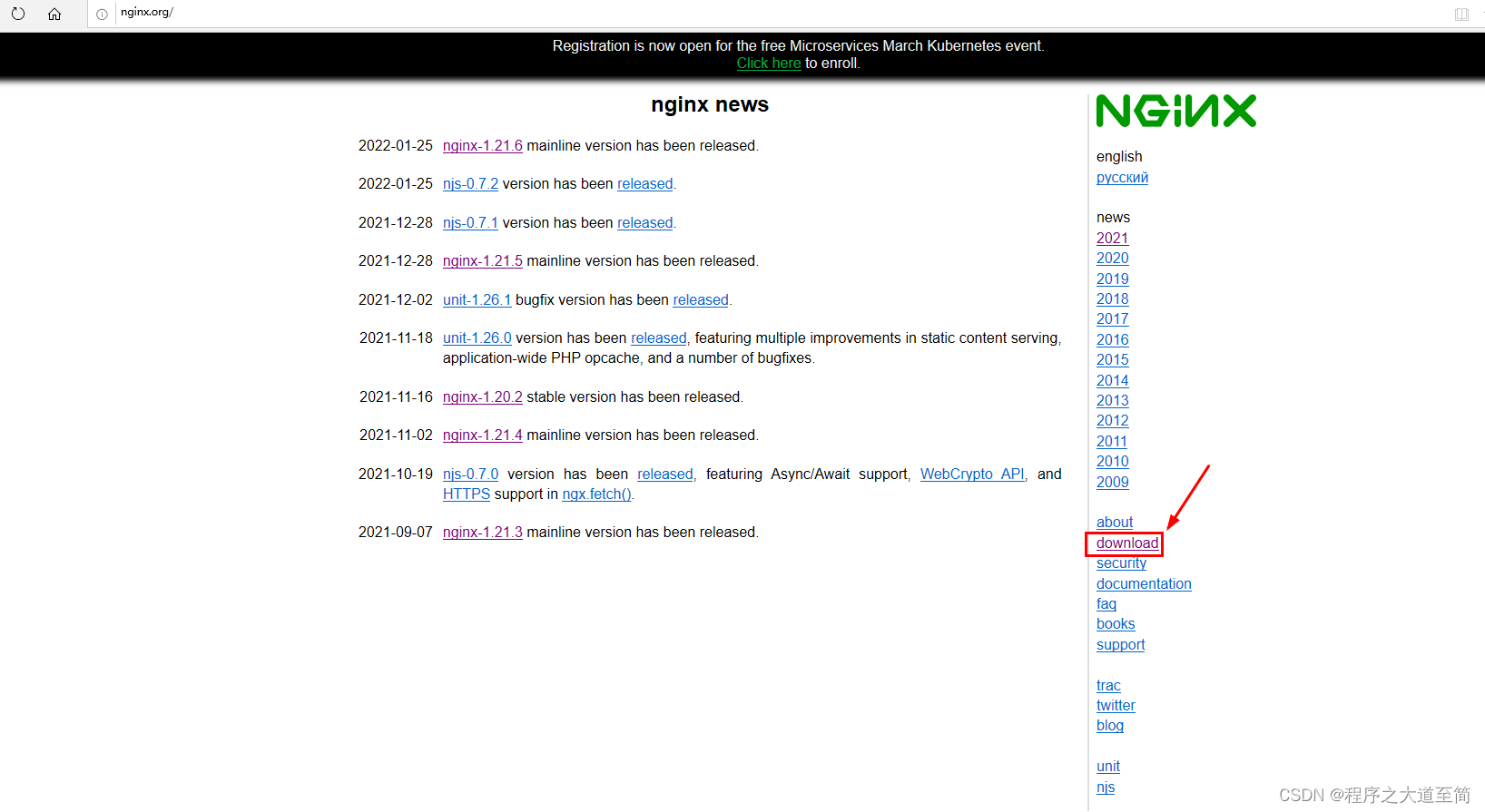The image size is (1485, 812).
Task: Open the 2019 news archive
Action: tap(1113, 279)
